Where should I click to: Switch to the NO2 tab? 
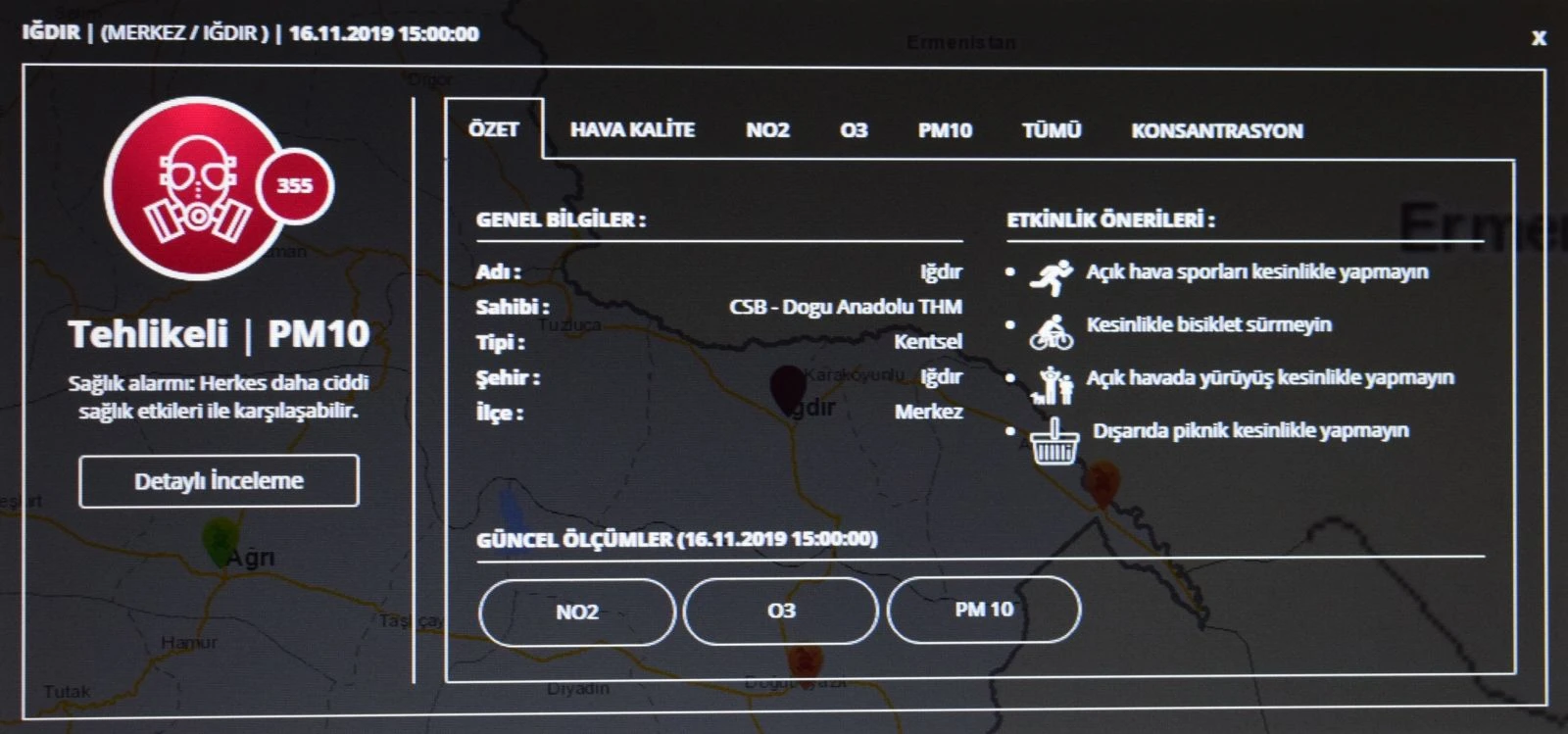(x=767, y=130)
